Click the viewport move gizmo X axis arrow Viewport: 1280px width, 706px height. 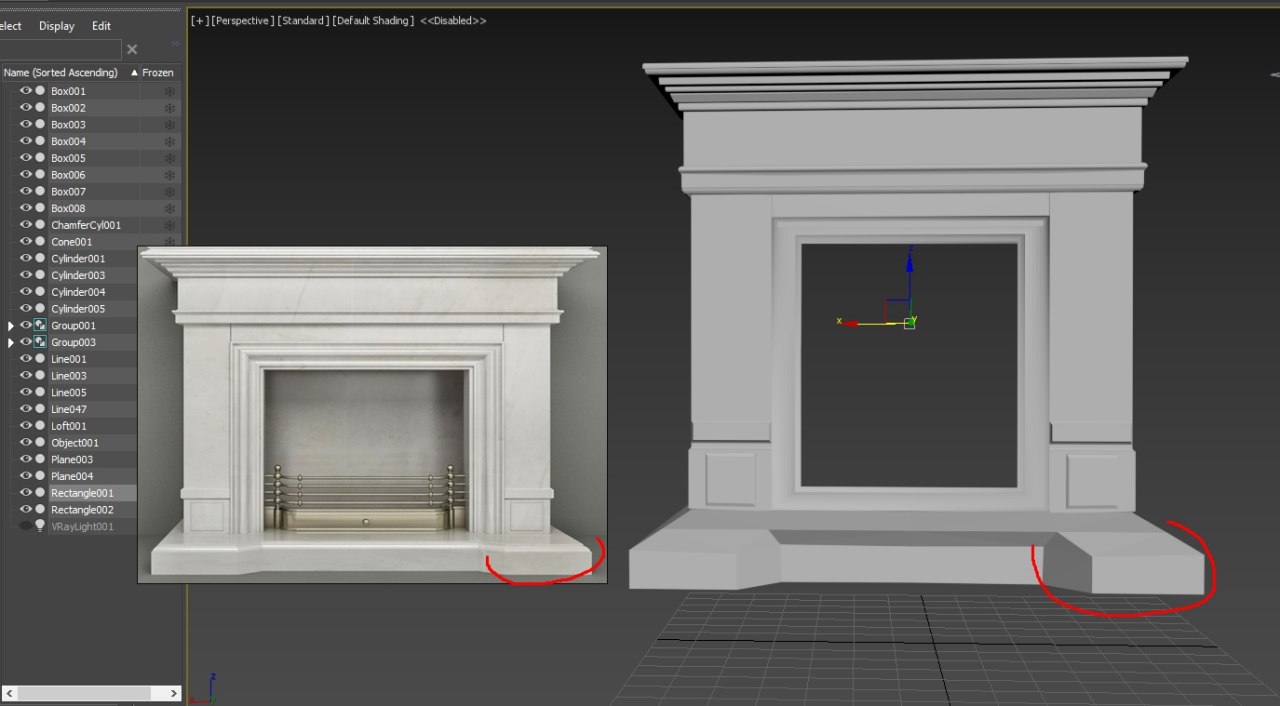[852, 323]
